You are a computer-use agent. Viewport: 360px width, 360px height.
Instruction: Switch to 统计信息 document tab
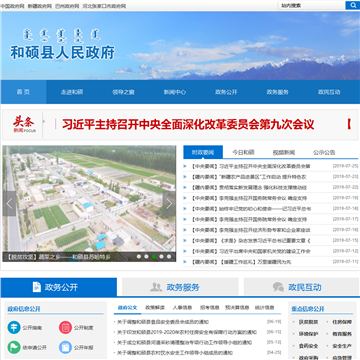264,308
